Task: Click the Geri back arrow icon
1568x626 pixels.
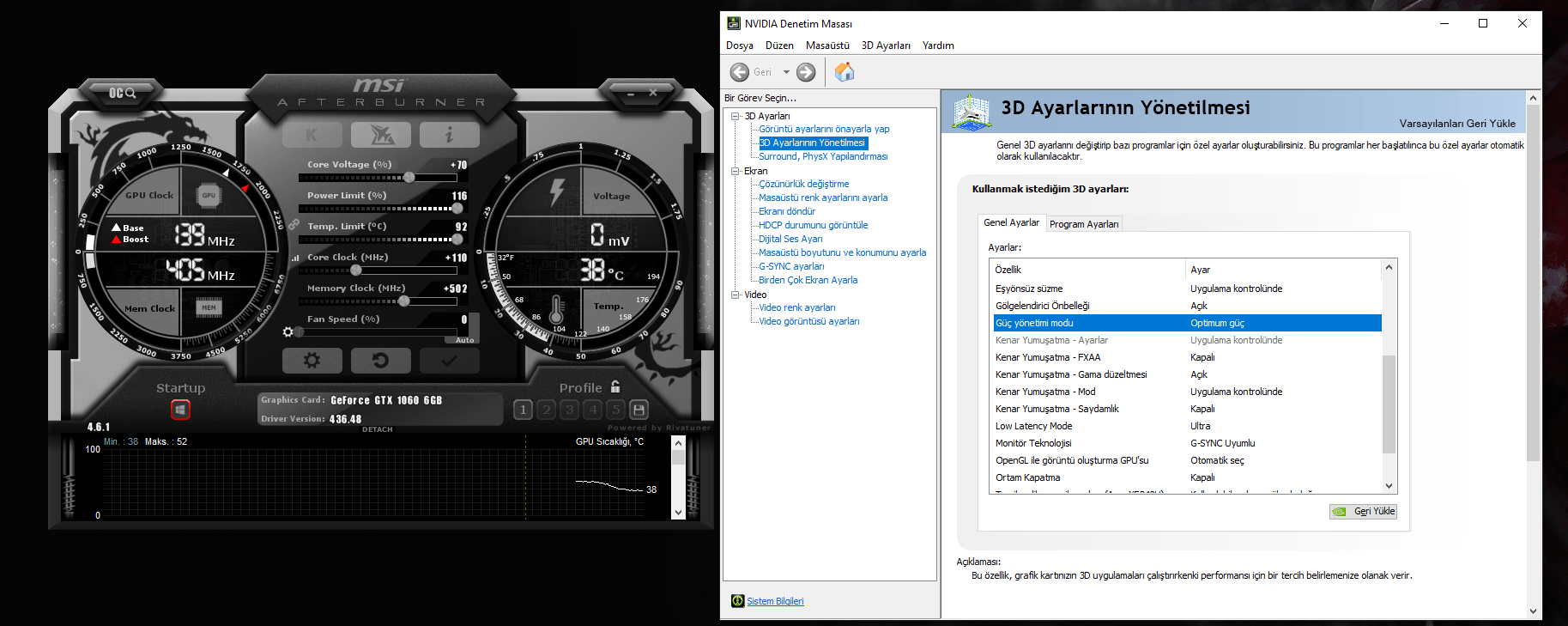Action: (740, 72)
